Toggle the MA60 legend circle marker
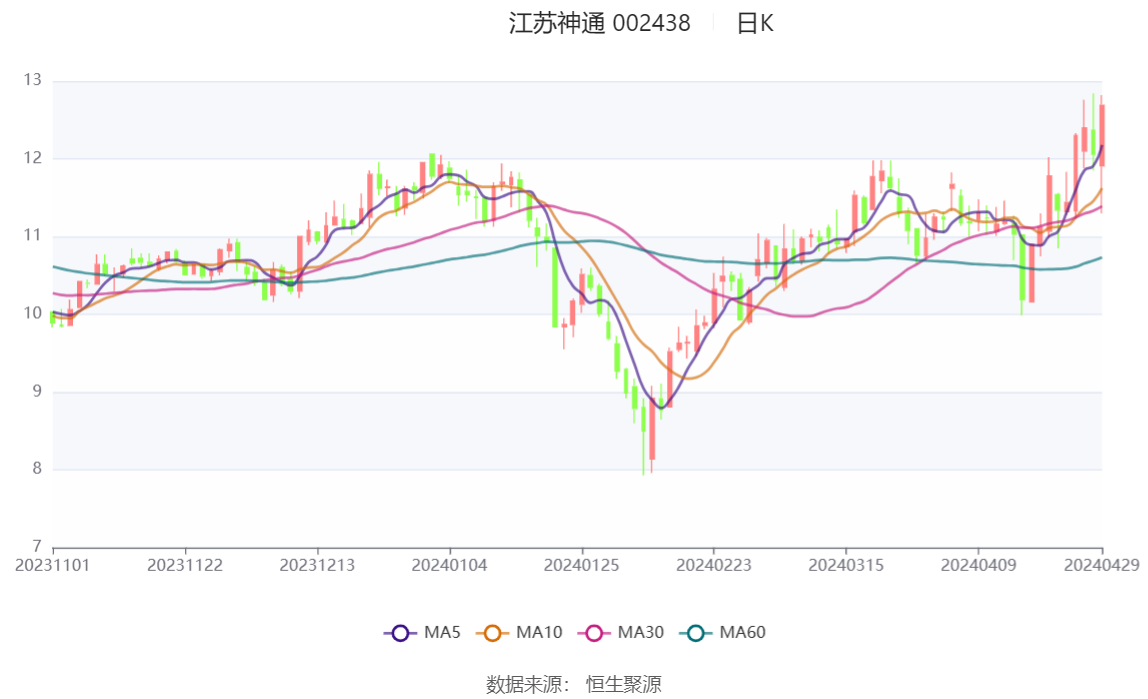 (696, 633)
